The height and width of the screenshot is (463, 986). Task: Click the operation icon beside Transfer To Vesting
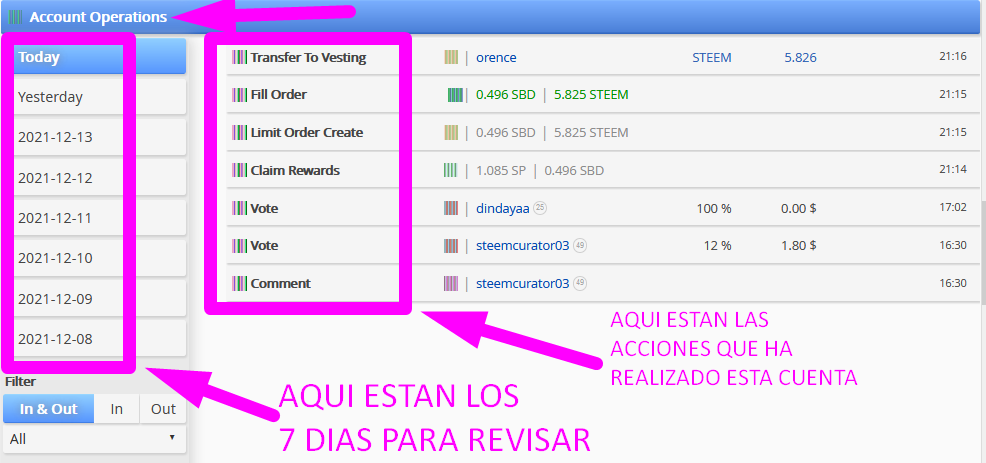(240, 57)
